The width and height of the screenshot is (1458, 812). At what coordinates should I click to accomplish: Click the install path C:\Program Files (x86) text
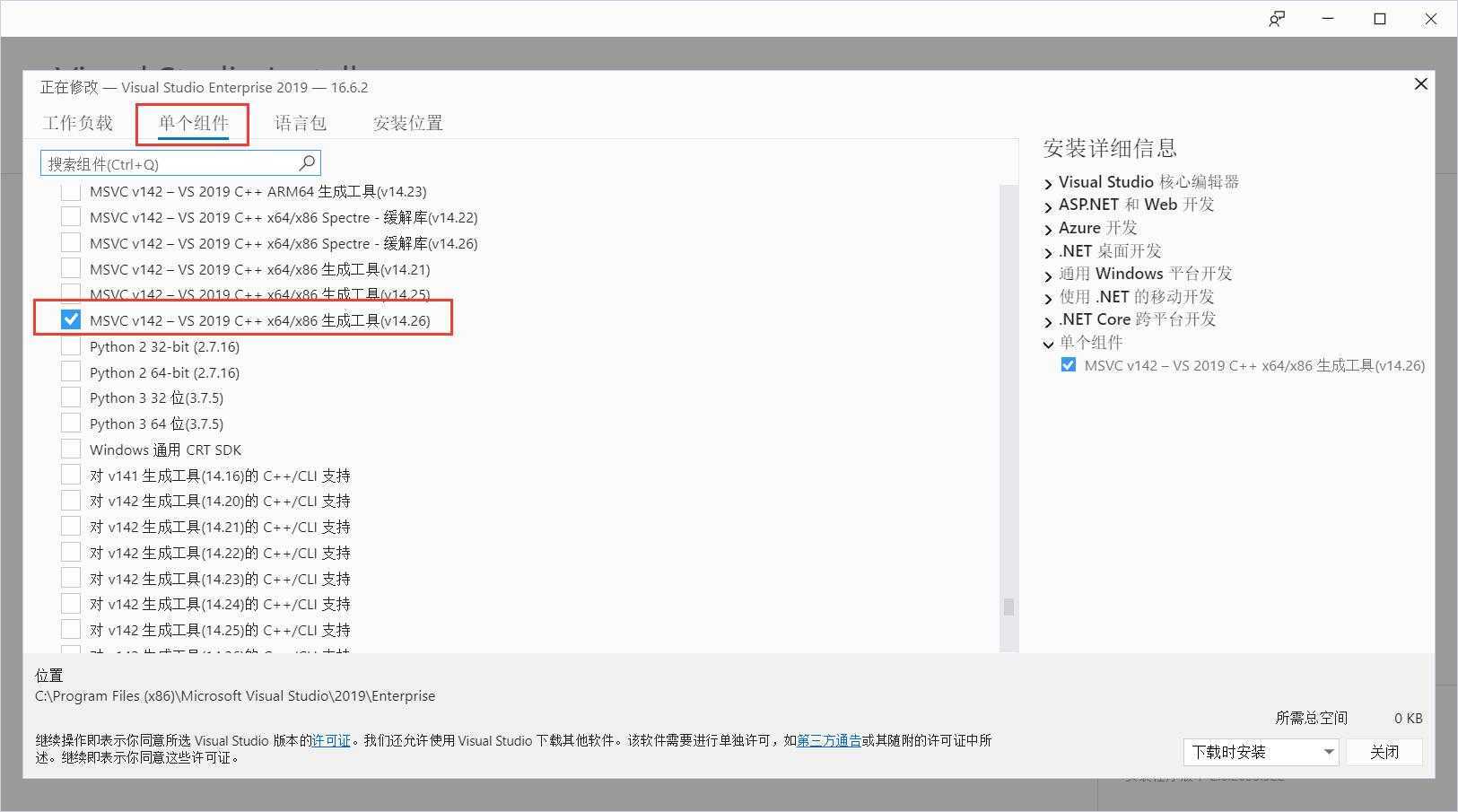[235, 696]
